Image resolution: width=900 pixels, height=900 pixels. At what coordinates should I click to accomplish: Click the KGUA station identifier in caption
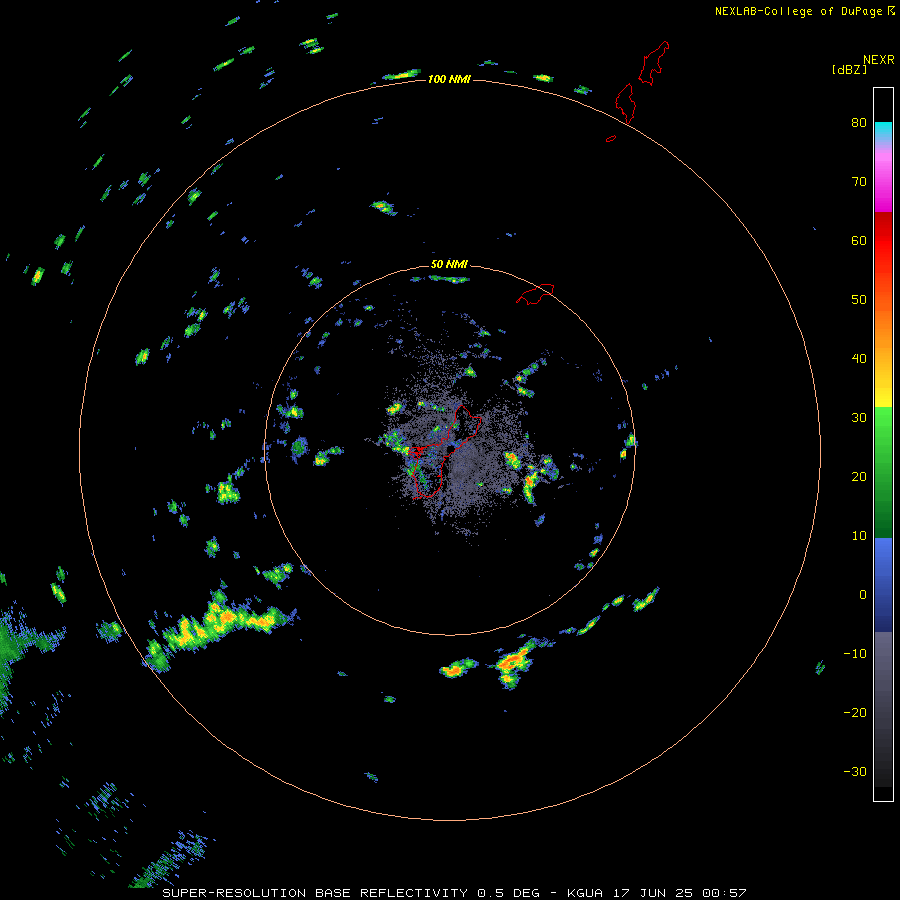[x=584, y=893]
